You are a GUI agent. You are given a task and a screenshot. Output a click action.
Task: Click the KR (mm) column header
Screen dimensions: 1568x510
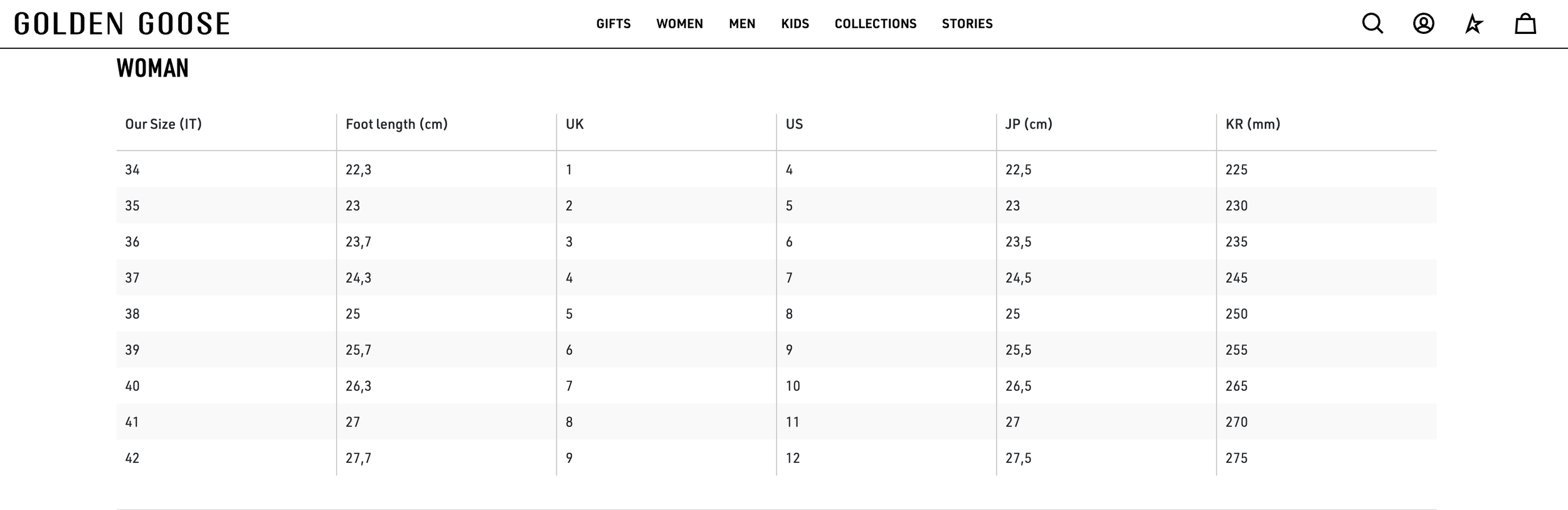pyautogui.click(x=1253, y=124)
